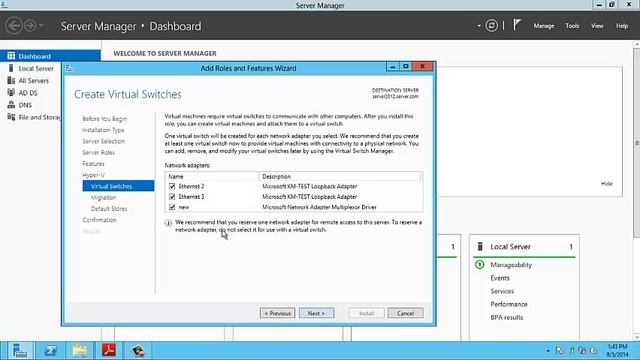Screen dimensions: 640x360
Task: Click the last pinned taskbar application icon
Action: click(x=138, y=351)
